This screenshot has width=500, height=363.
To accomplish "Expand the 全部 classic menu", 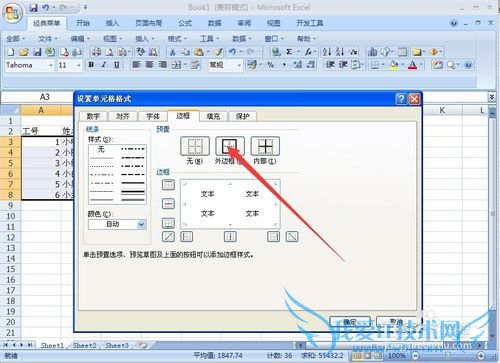I will tap(15, 39).
